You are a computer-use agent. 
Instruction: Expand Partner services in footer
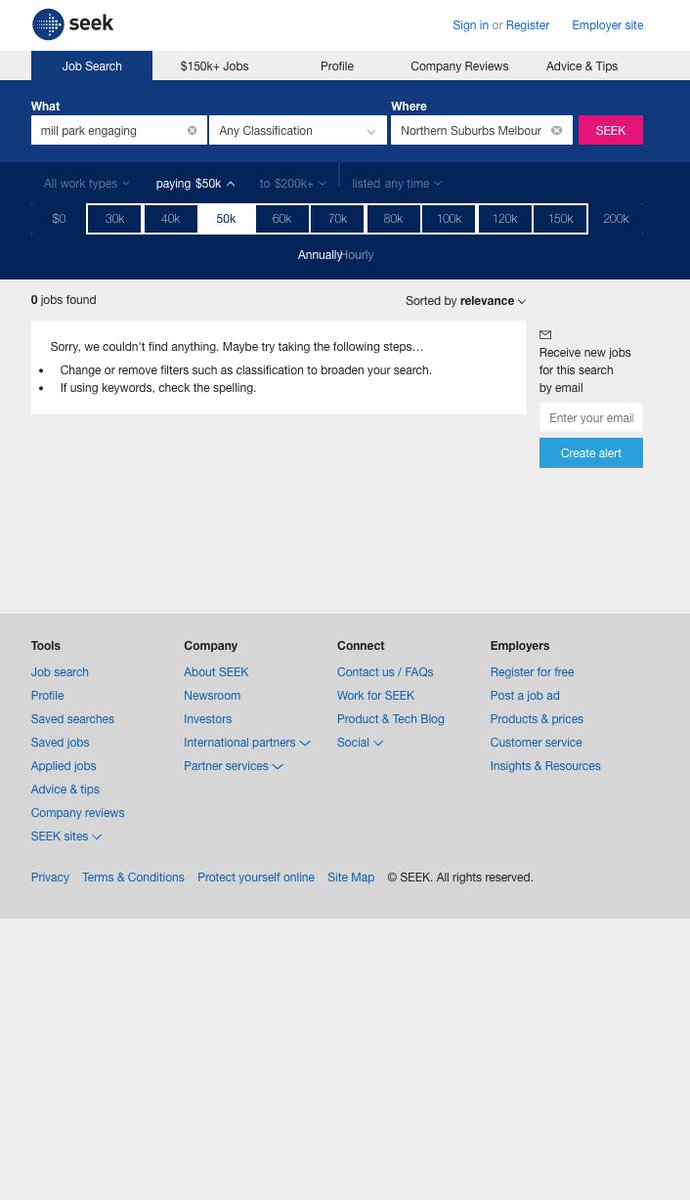point(233,766)
